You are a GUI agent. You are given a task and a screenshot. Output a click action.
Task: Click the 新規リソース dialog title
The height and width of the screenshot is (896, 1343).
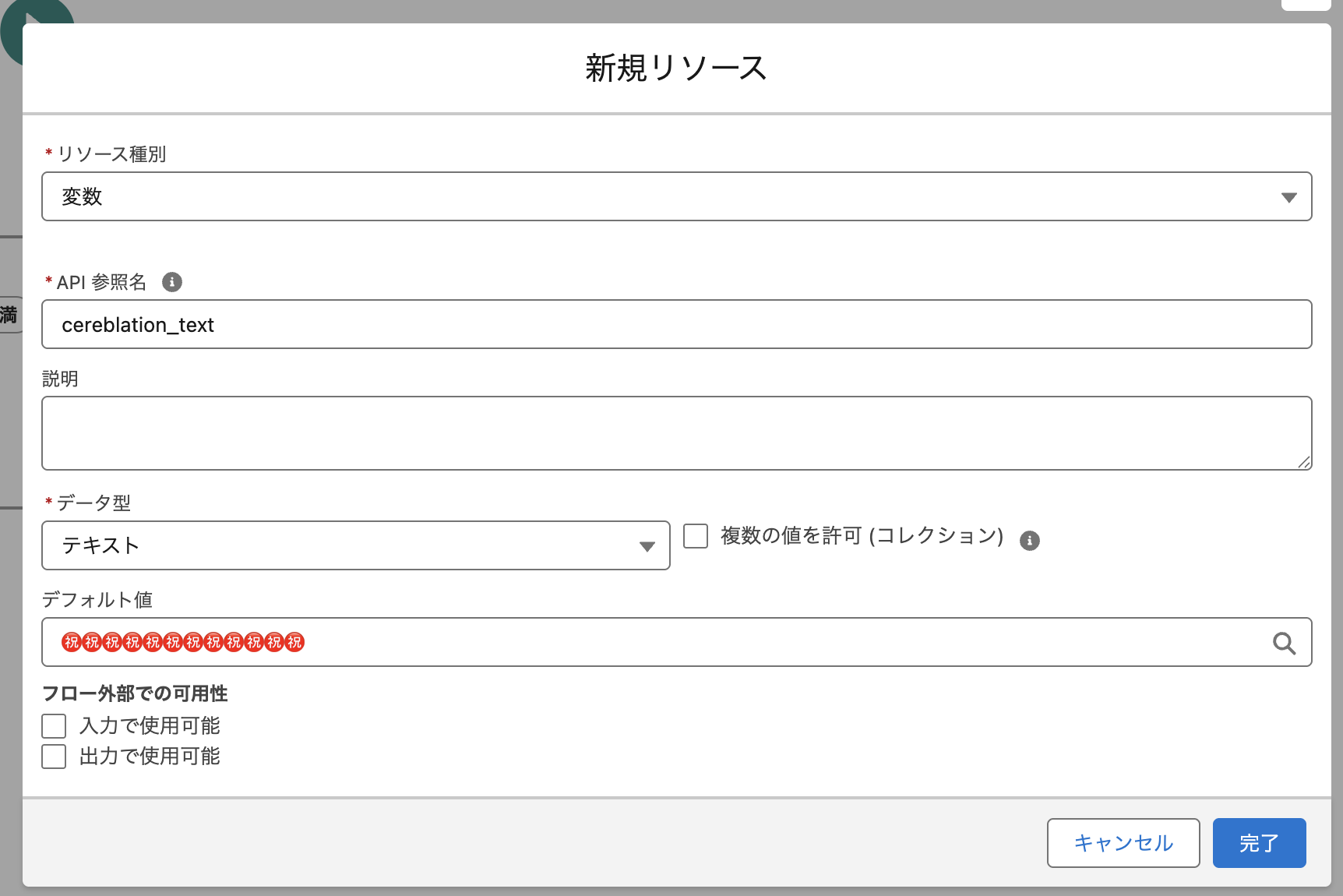pos(675,67)
